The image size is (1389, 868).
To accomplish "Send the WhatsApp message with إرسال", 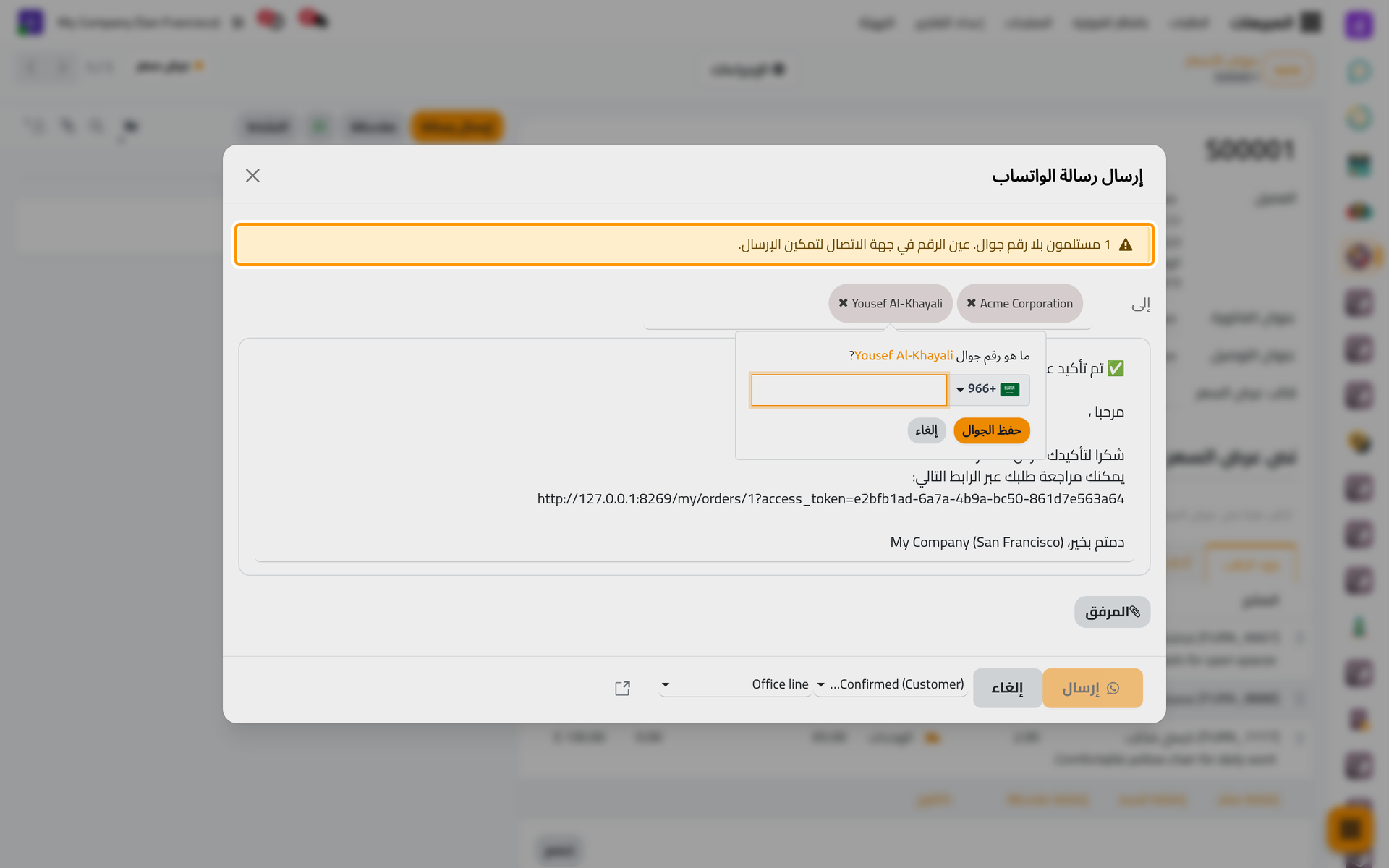I will (x=1092, y=688).
